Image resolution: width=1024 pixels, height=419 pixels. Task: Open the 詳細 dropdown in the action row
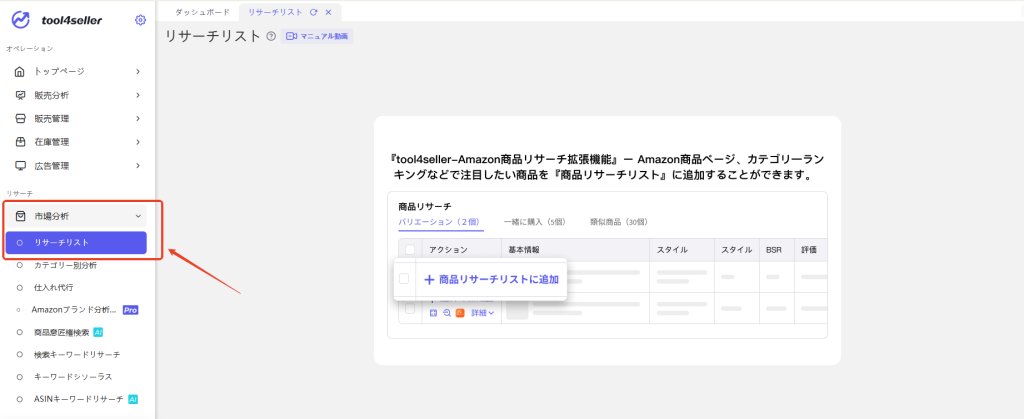(482, 313)
